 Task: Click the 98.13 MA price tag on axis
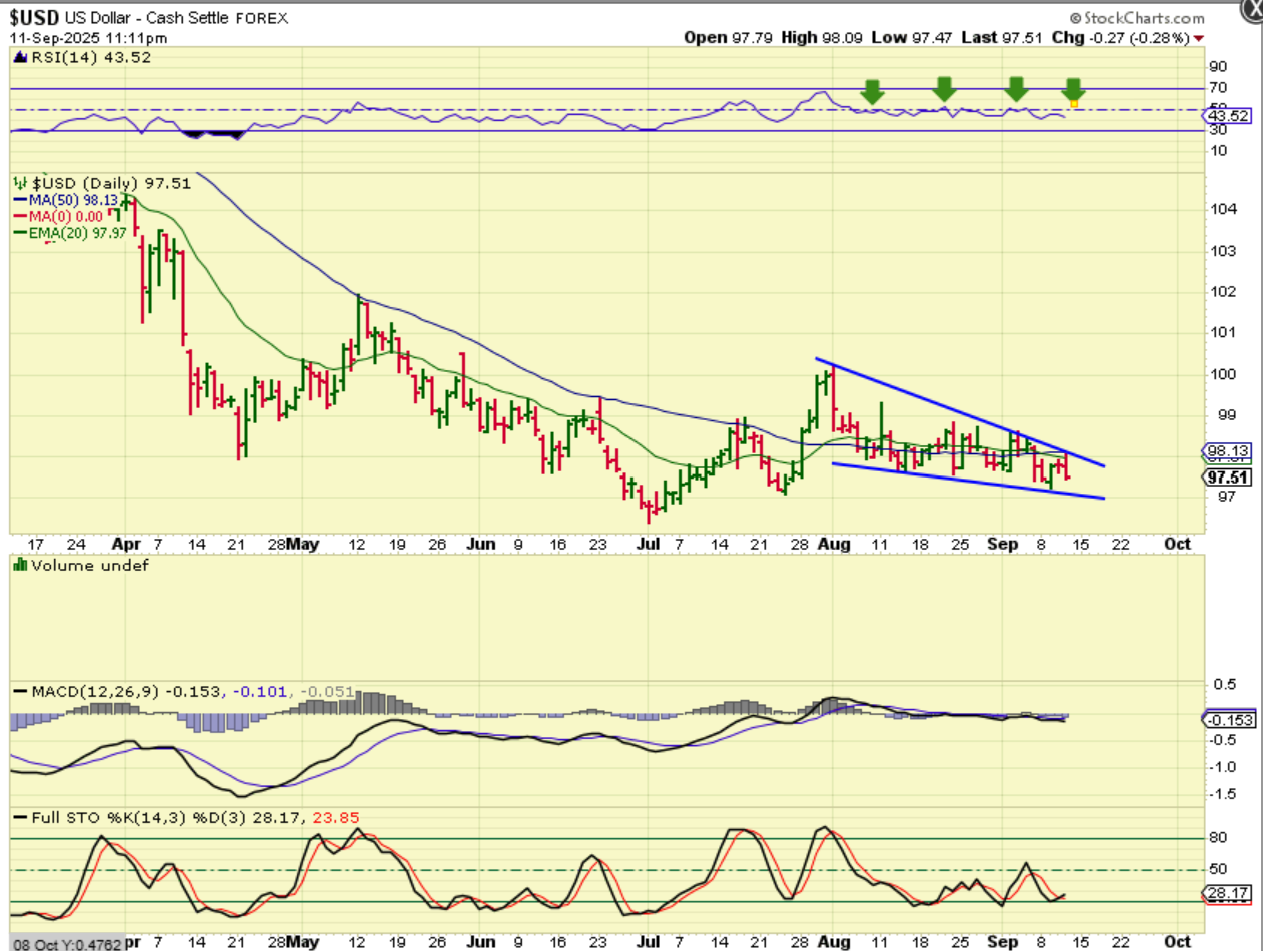pos(1225,452)
